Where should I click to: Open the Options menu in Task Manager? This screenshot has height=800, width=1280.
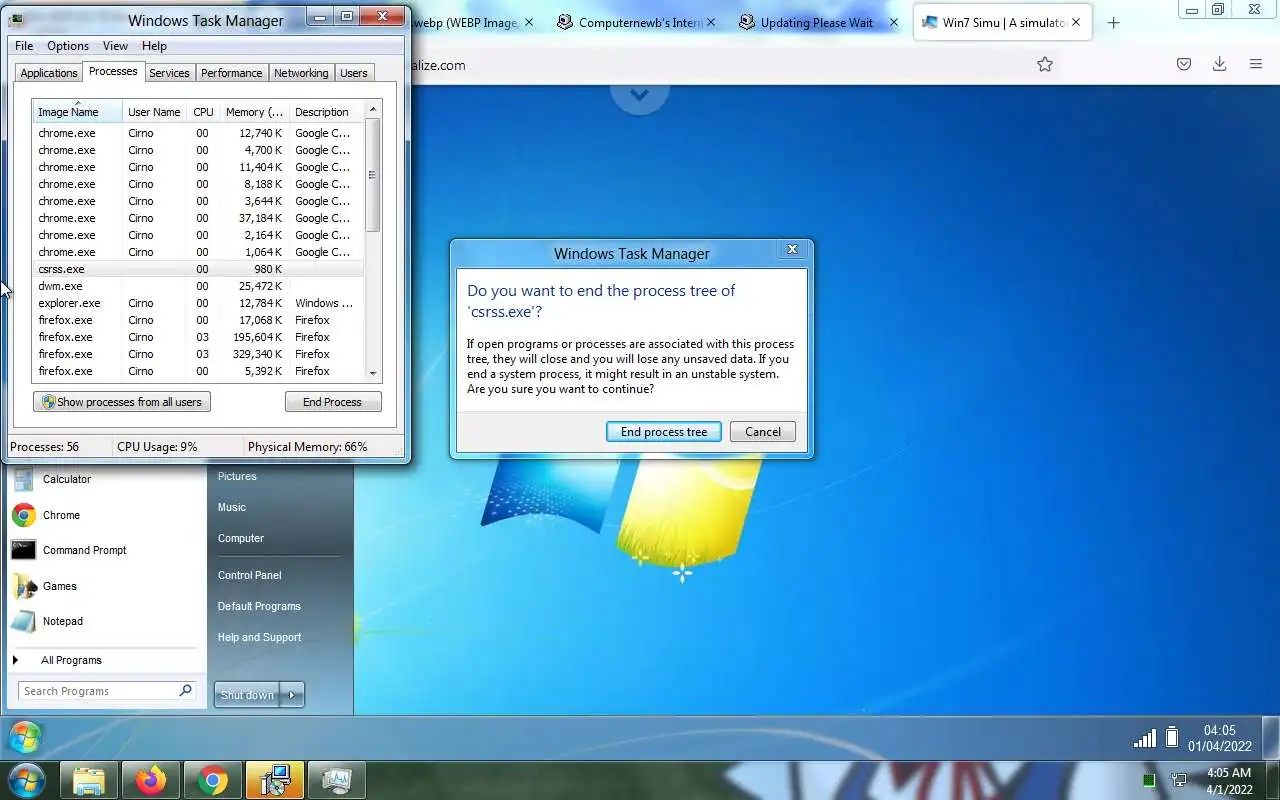(68, 45)
